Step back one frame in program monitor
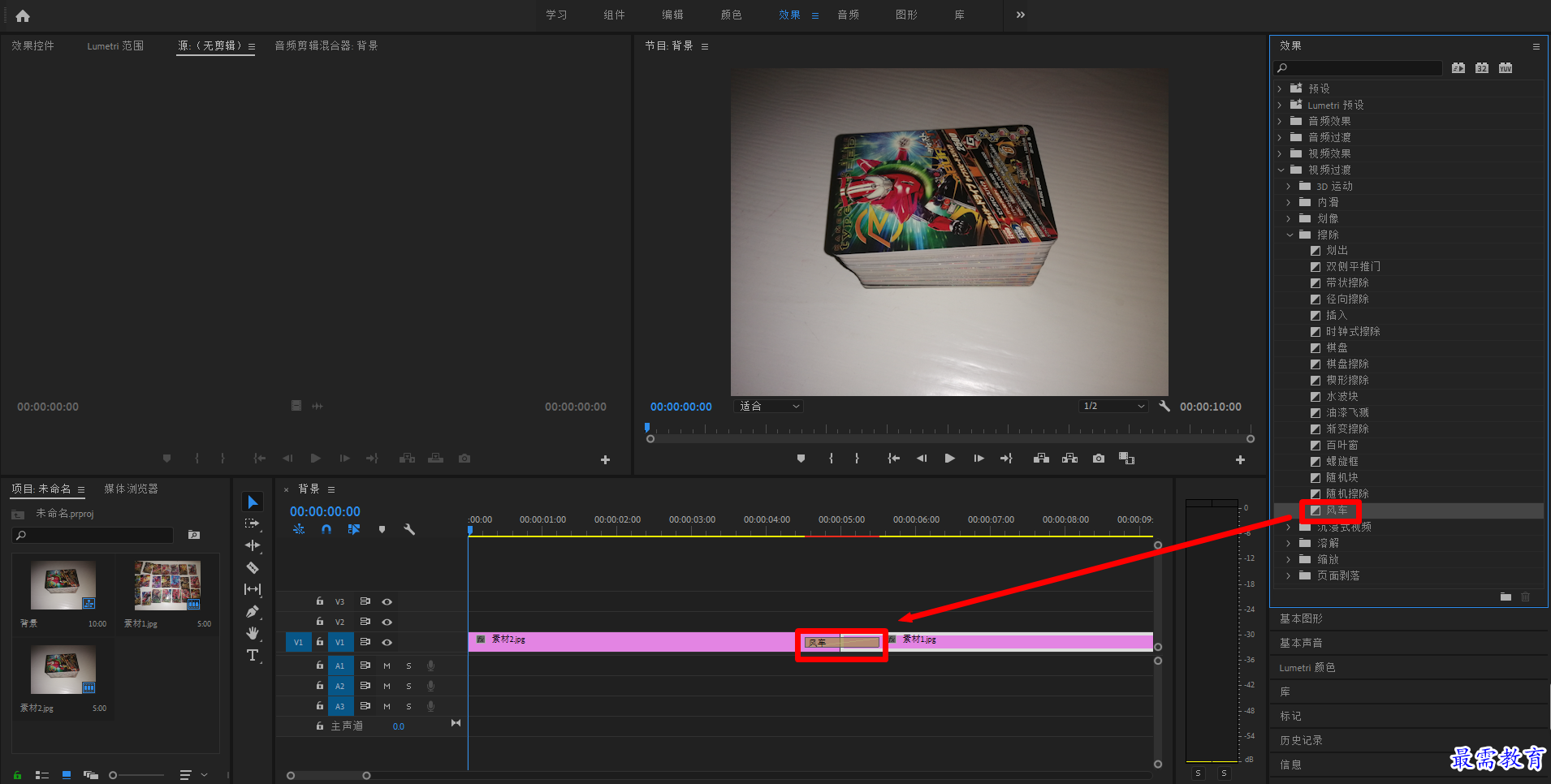The height and width of the screenshot is (784, 1551). tap(922, 459)
